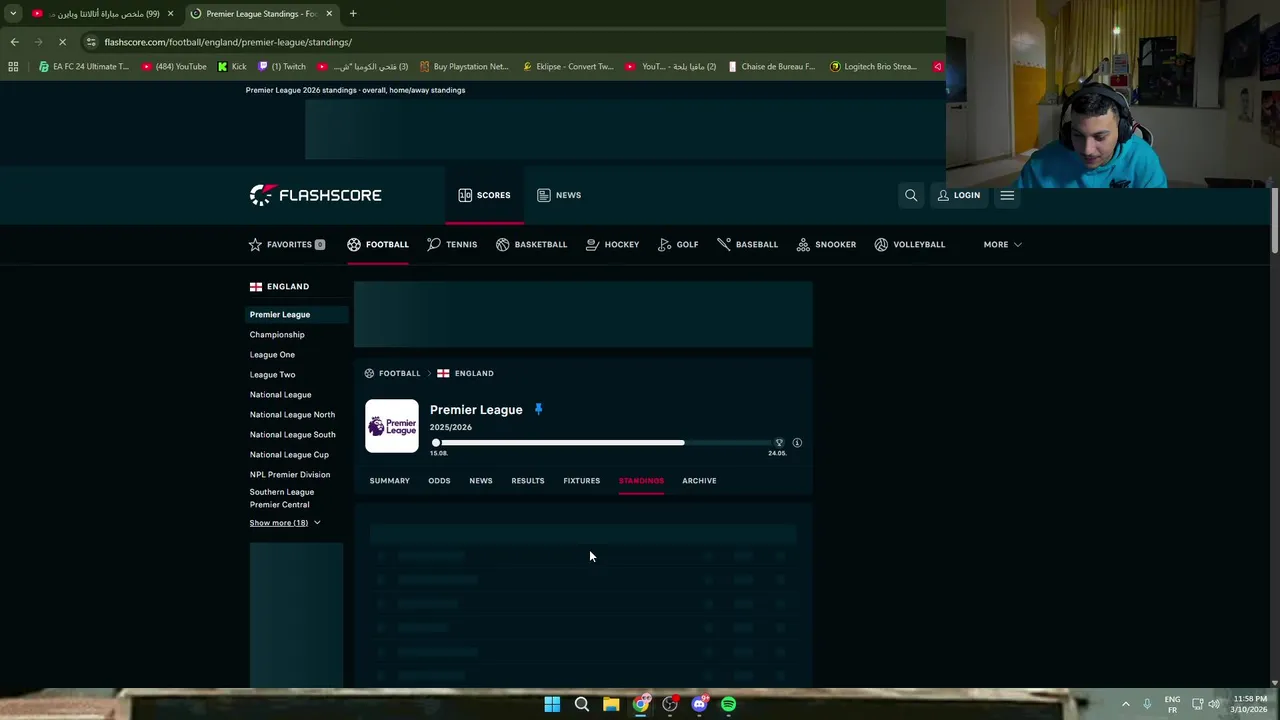Open National League South link
Screen dimensions: 1280x720
pyautogui.click(x=292, y=435)
